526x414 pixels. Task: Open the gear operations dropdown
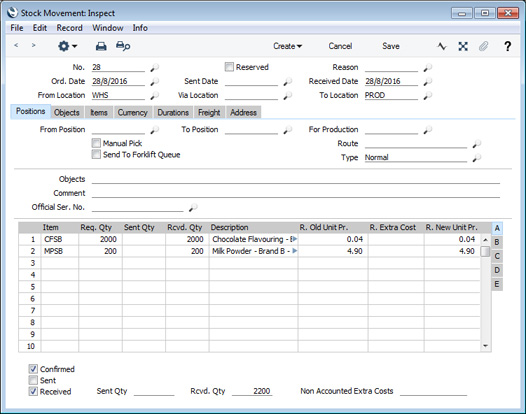coord(67,46)
